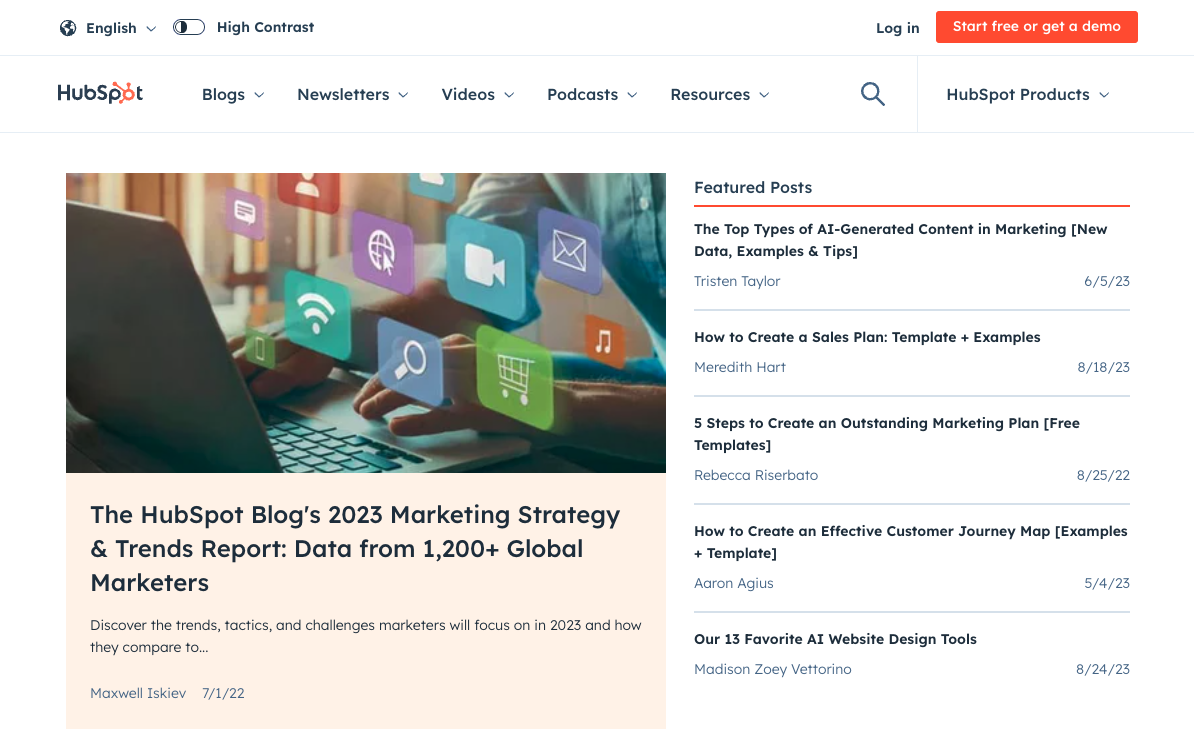
Task: Click the 5/4/23 post date
Action: click(1106, 583)
